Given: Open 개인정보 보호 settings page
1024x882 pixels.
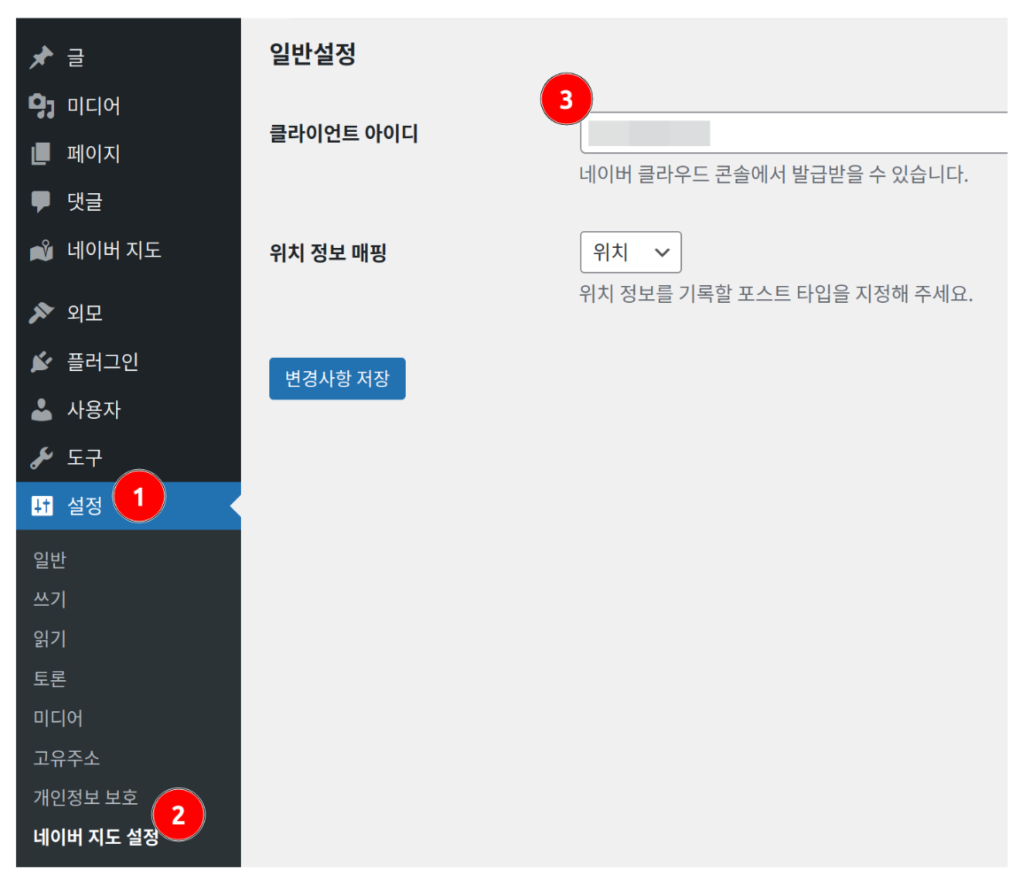Looking at the screenshot, I should pyautogui.click(x=85, y=798).
